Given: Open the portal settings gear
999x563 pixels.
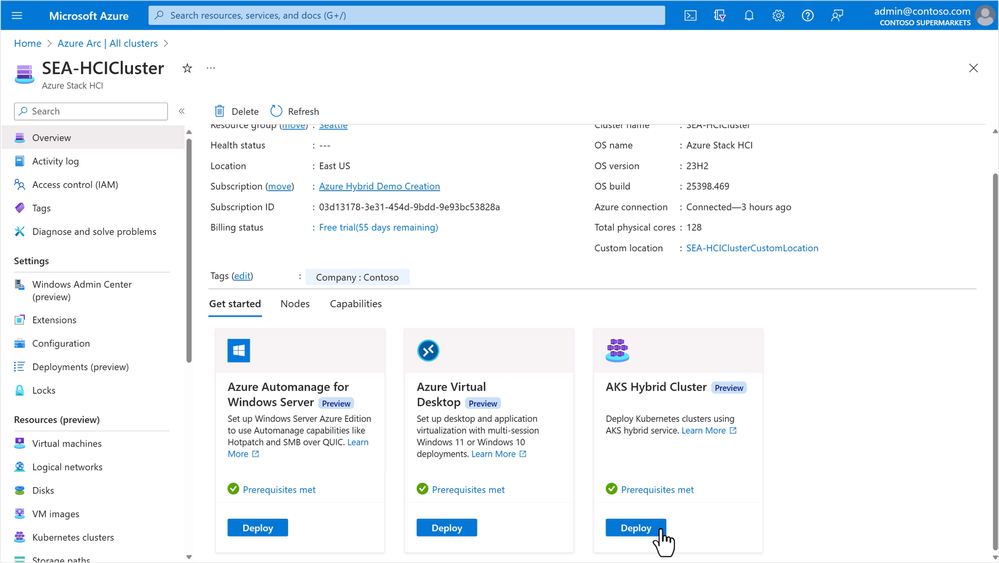Looking at the screenshot, I should (778, 16).
